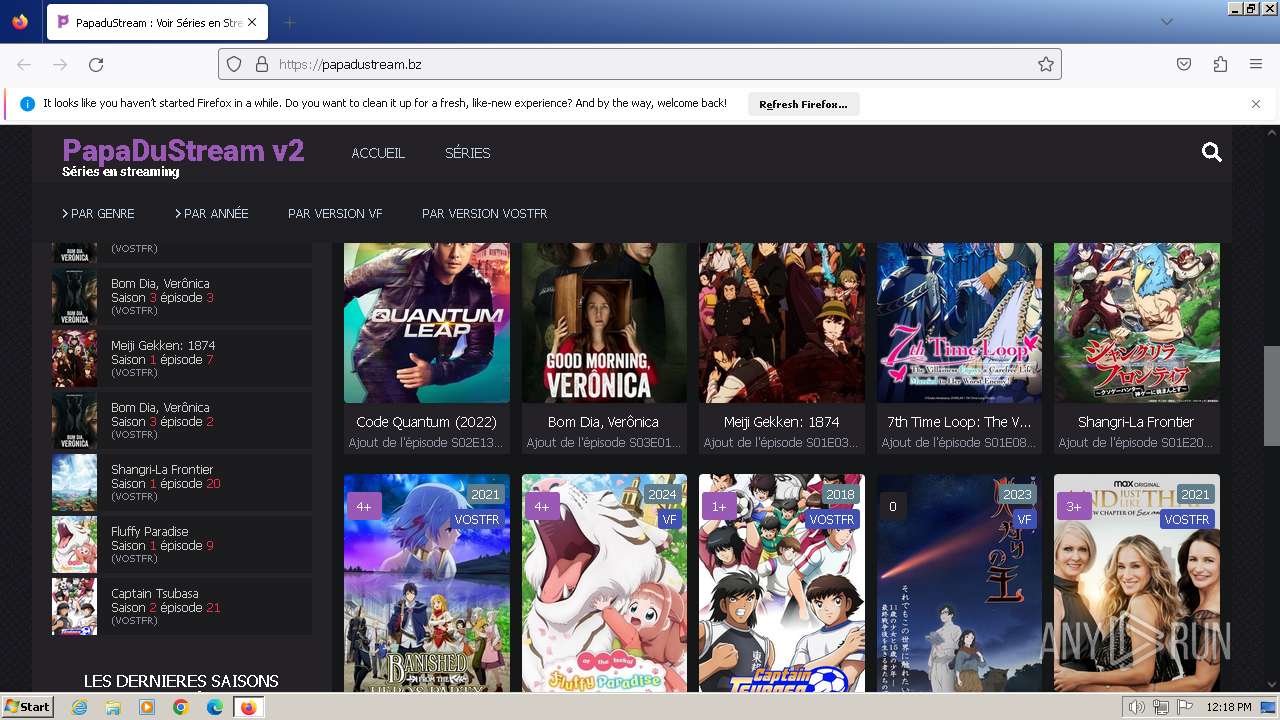Click Captain Tsubasa sidebar thumbnail
The width and height of the screenshot is (1280, 720).
tap(74, 607)
